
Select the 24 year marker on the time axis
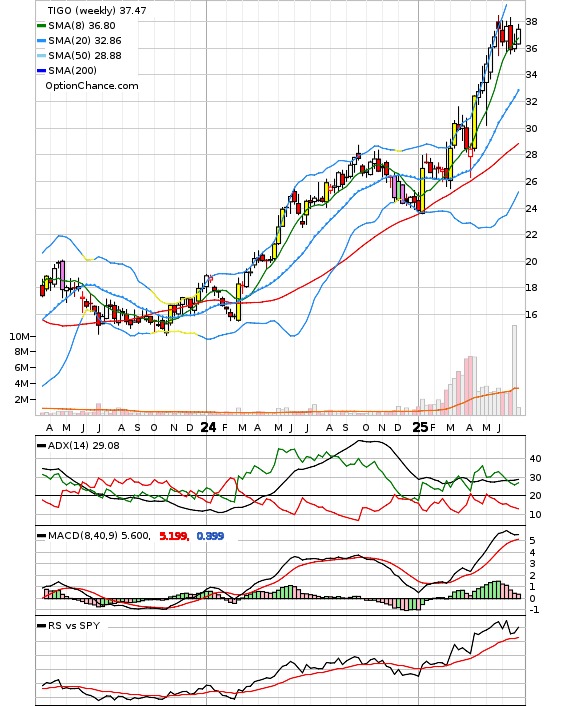tap(208, 427)
